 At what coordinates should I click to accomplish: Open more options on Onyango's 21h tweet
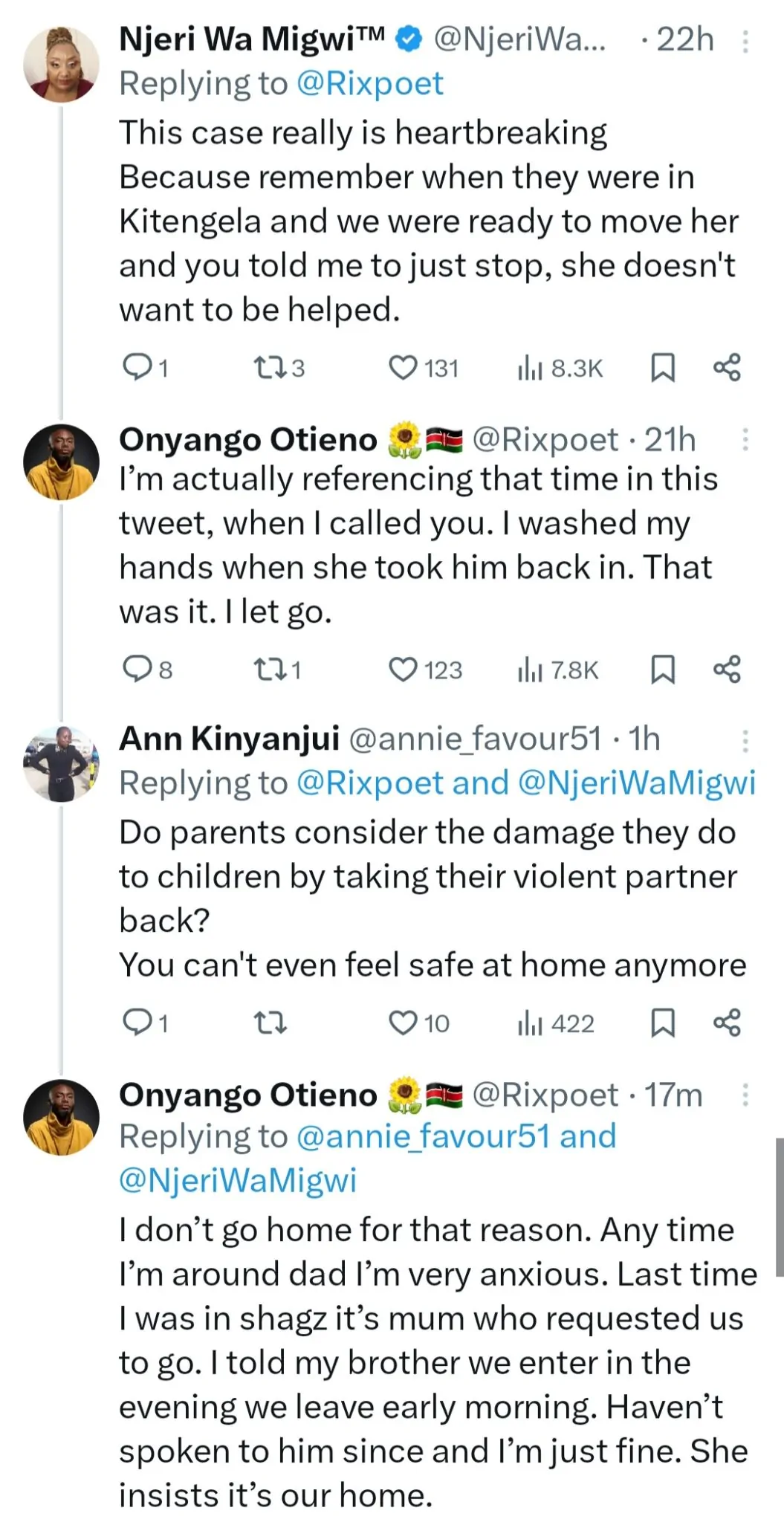click(745, 440)
